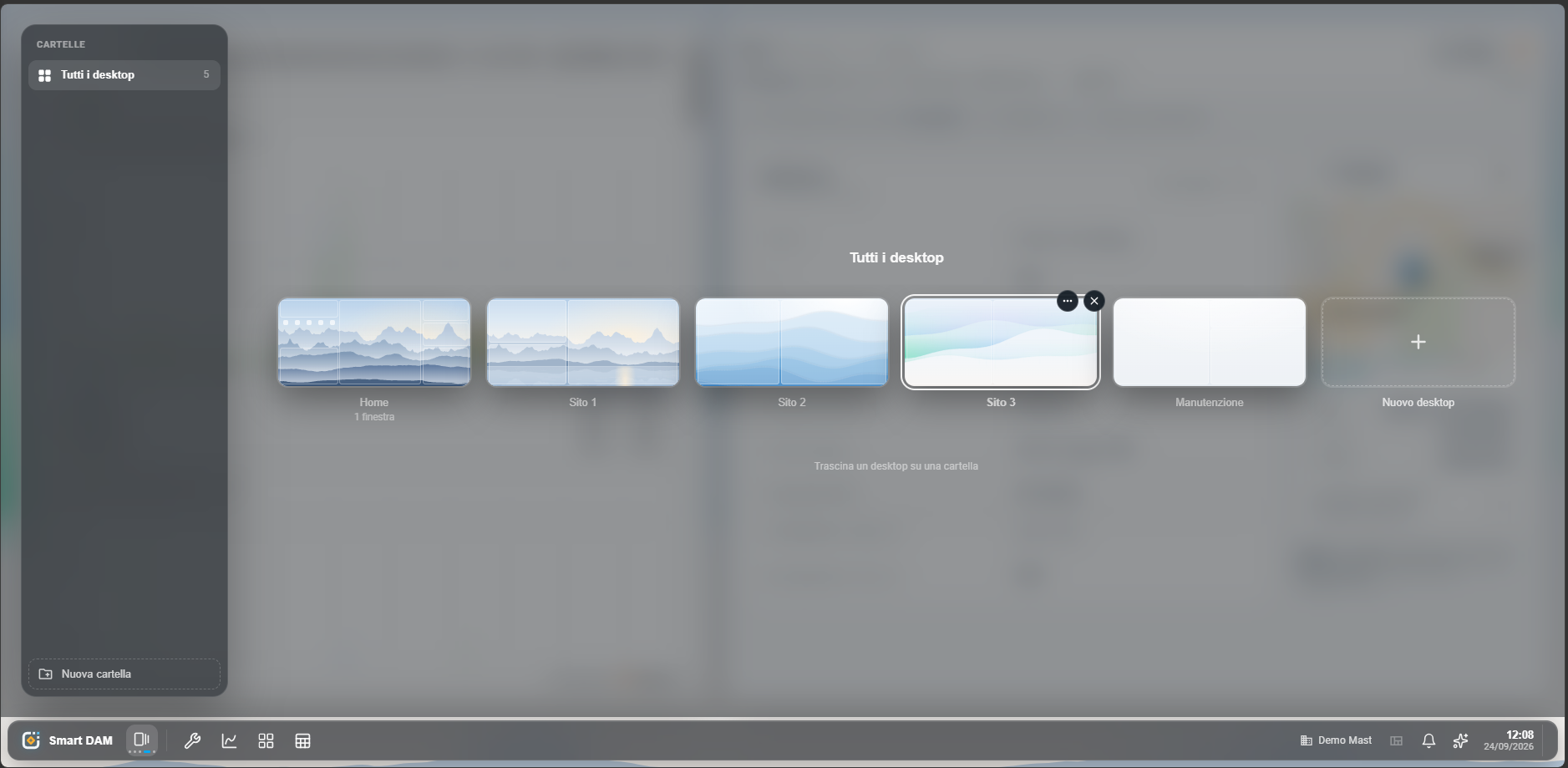Open the four-squares grid apps icon
The image size is (1568, 768).
pos(266,741)
